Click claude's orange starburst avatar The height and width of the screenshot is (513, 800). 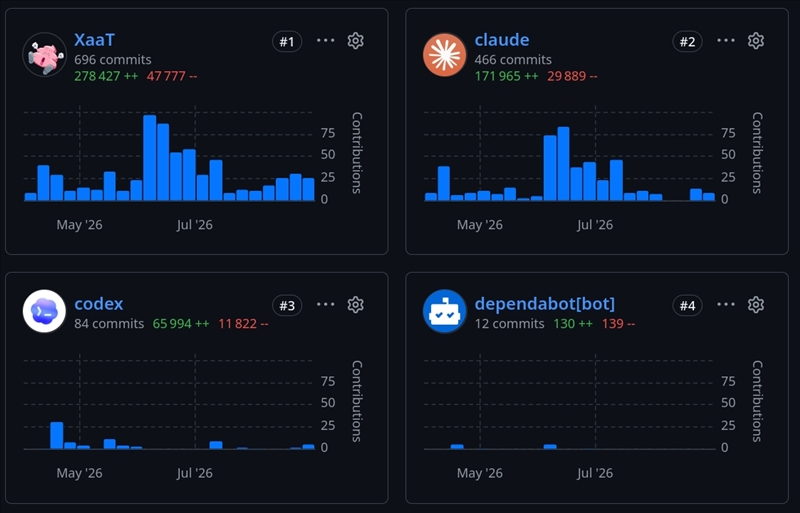[444, 55]
